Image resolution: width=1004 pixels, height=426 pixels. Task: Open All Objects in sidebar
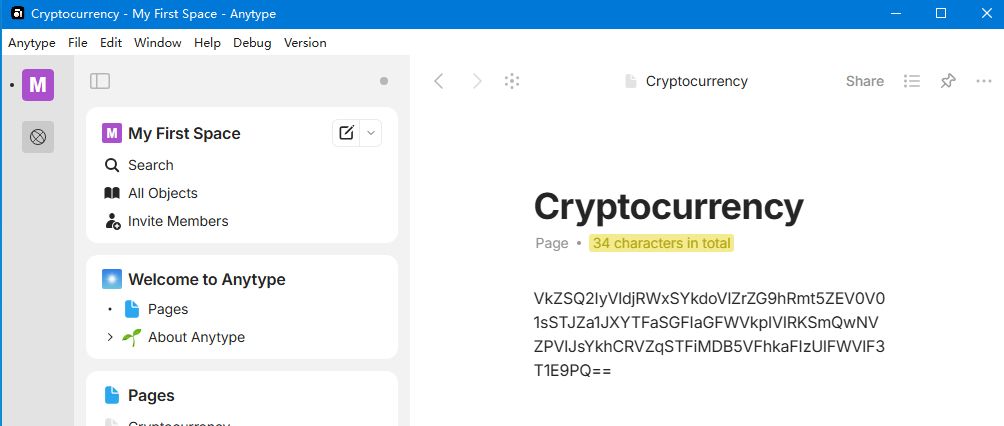tap(162, 193)
